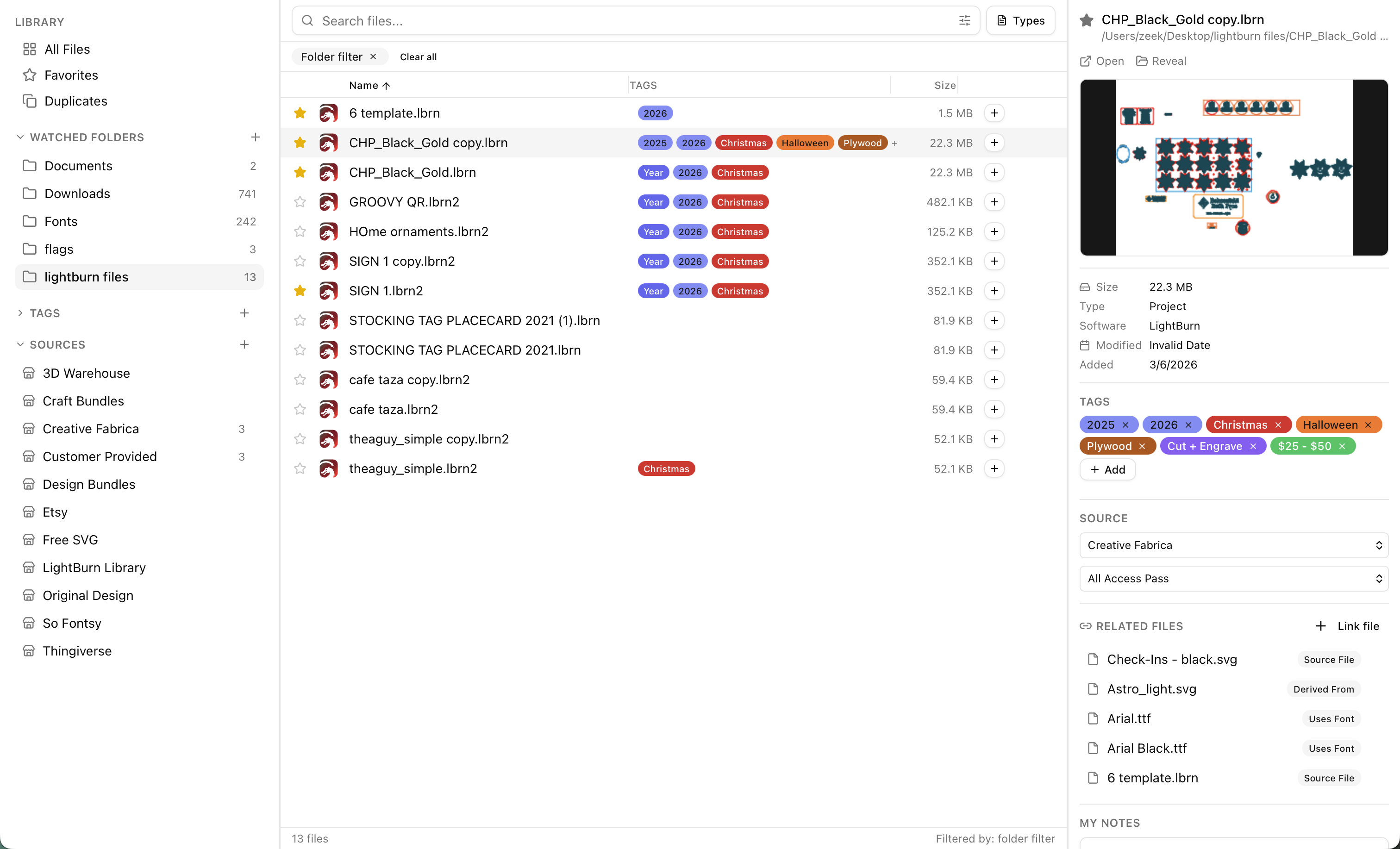Screen dimensions: 1400x849
Task: Click inside the Search files field
Action: 568,20
